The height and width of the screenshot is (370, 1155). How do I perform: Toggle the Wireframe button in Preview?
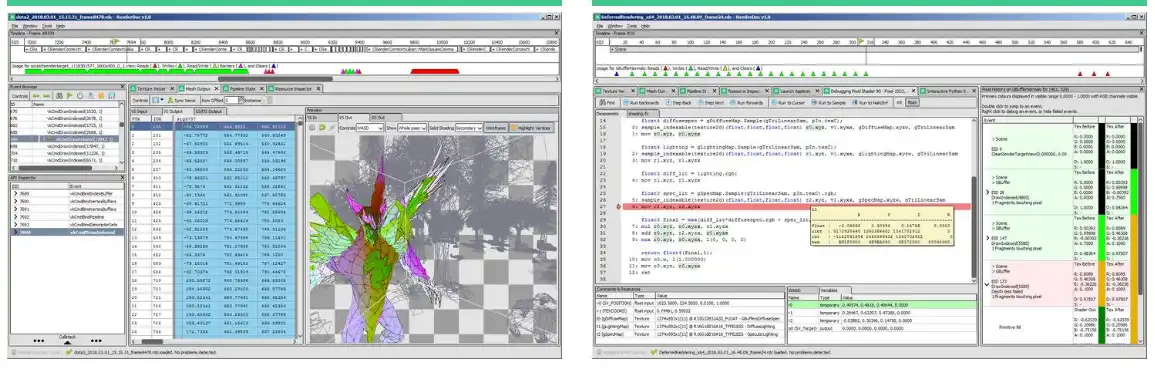point(496,128)
